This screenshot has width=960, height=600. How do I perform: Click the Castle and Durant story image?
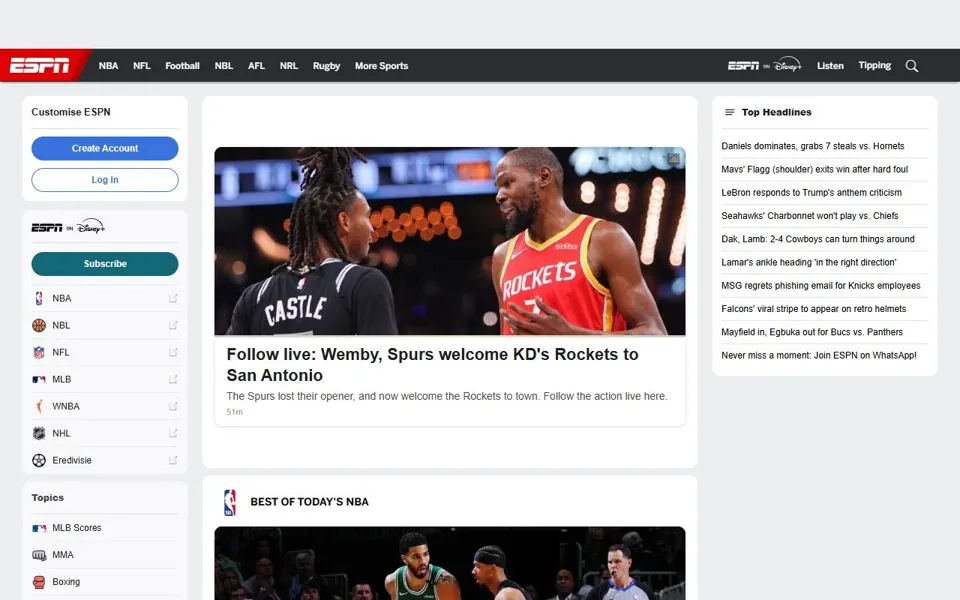(x=449, y=241)
